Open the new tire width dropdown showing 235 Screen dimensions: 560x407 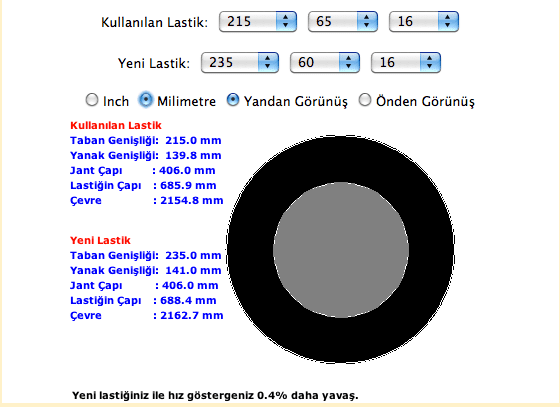pyautogui.click(x=240, y=62)
